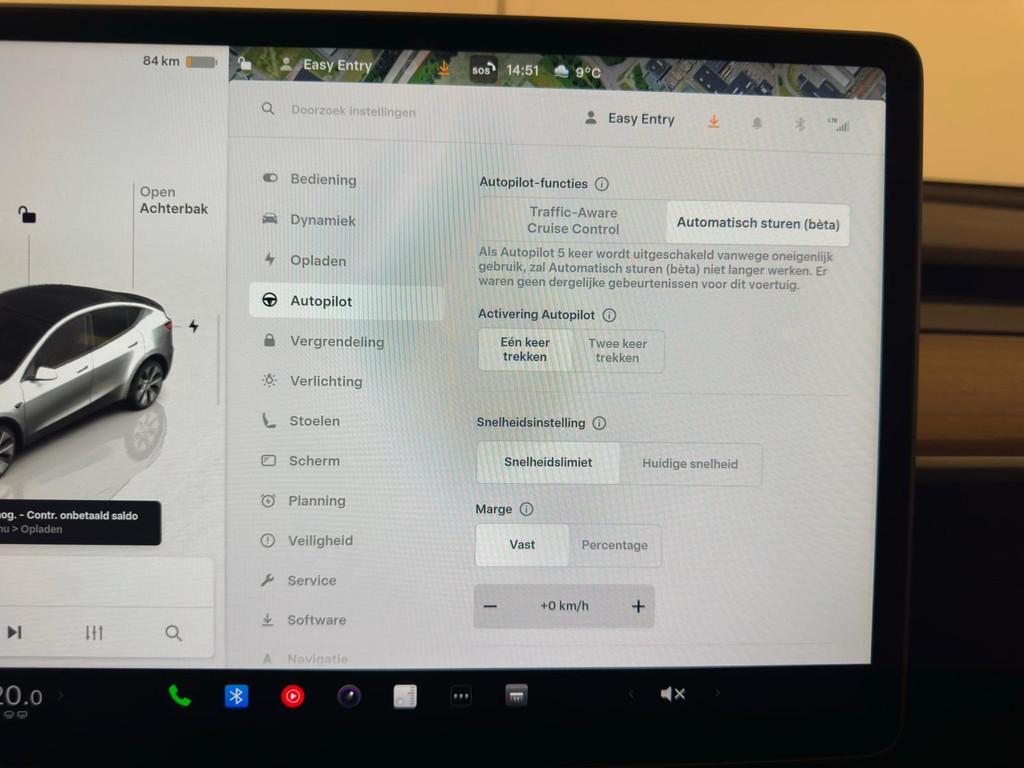Open the phone app in bottom dock
This screenshot has height=768, width=1024.
tap(180, 696)
